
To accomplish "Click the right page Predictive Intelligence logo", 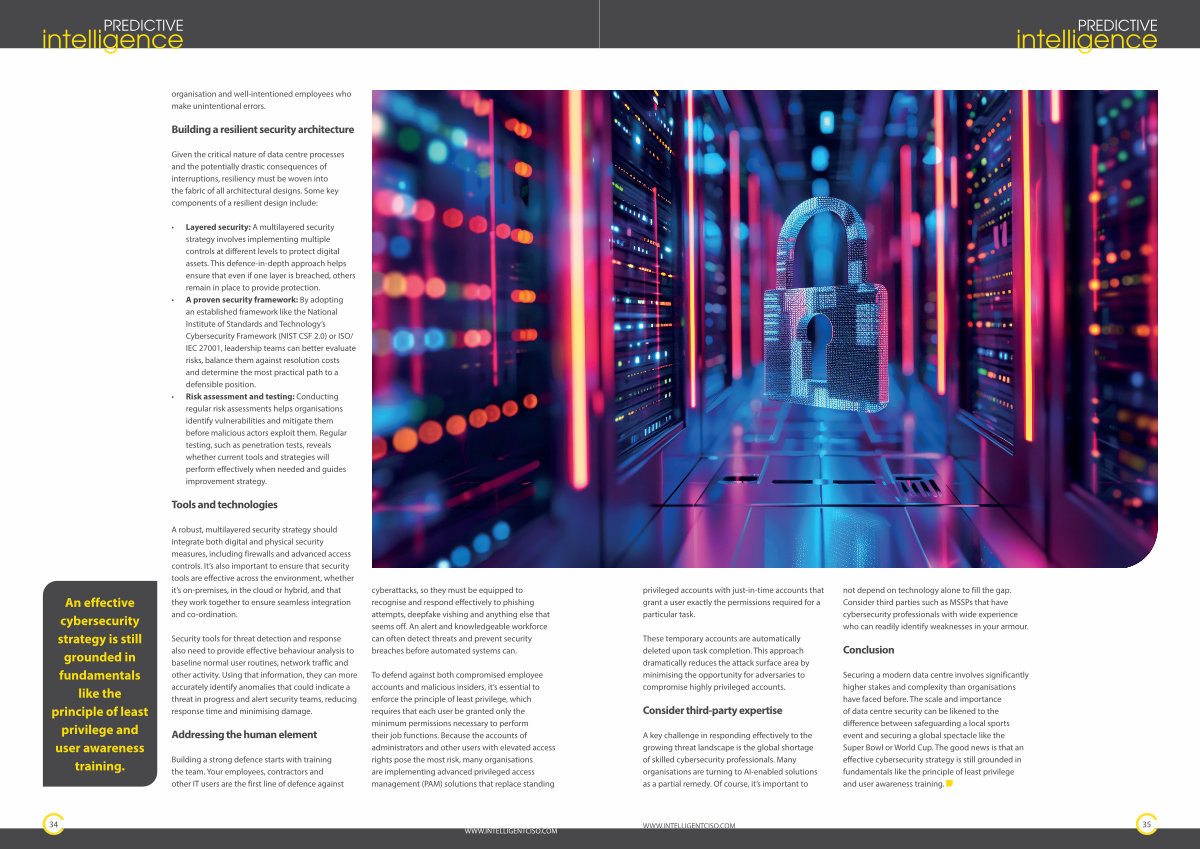I will (1087, 34).
